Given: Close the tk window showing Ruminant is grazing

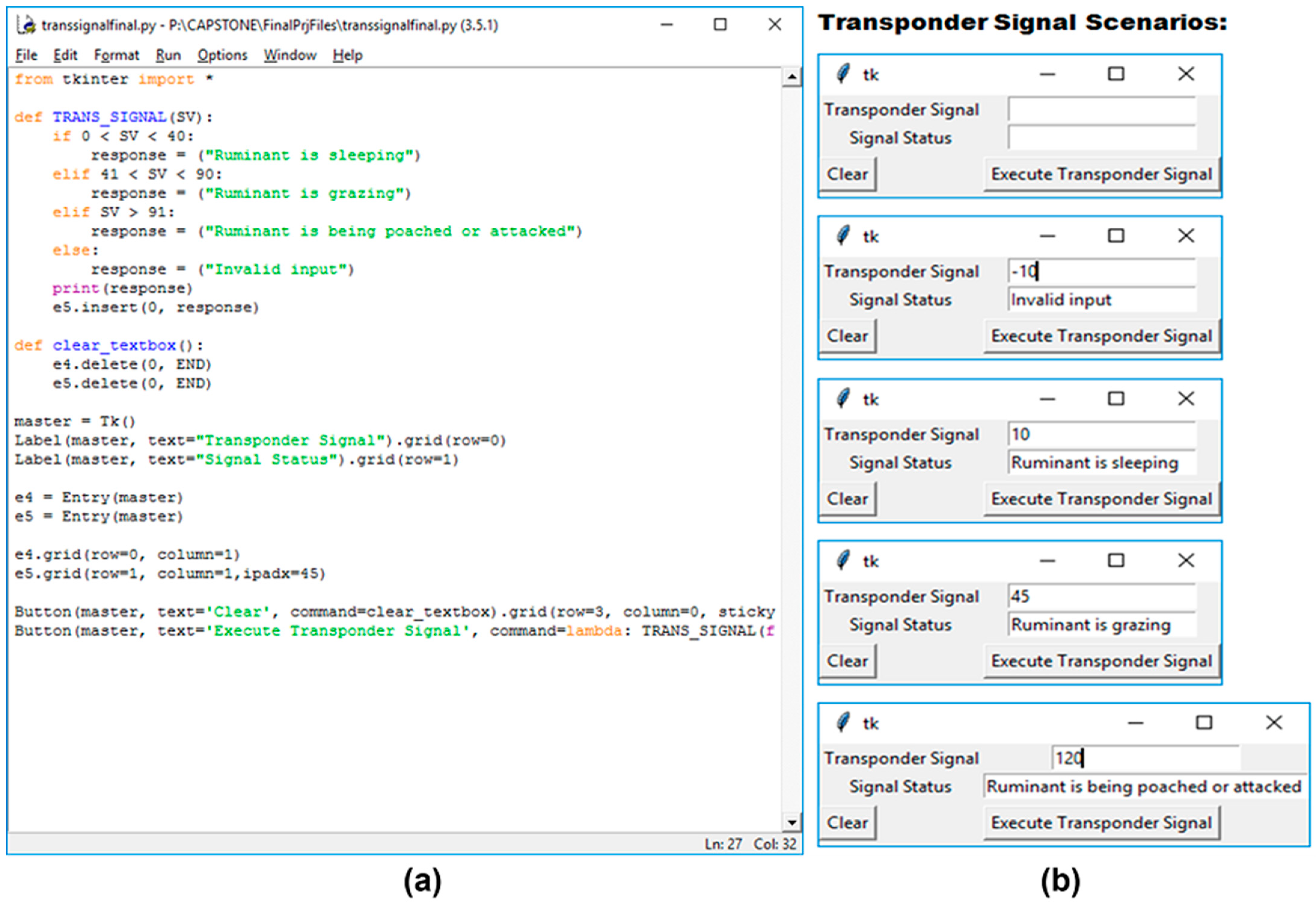Looking at the screenshot, I should (x=1186, y=560).
